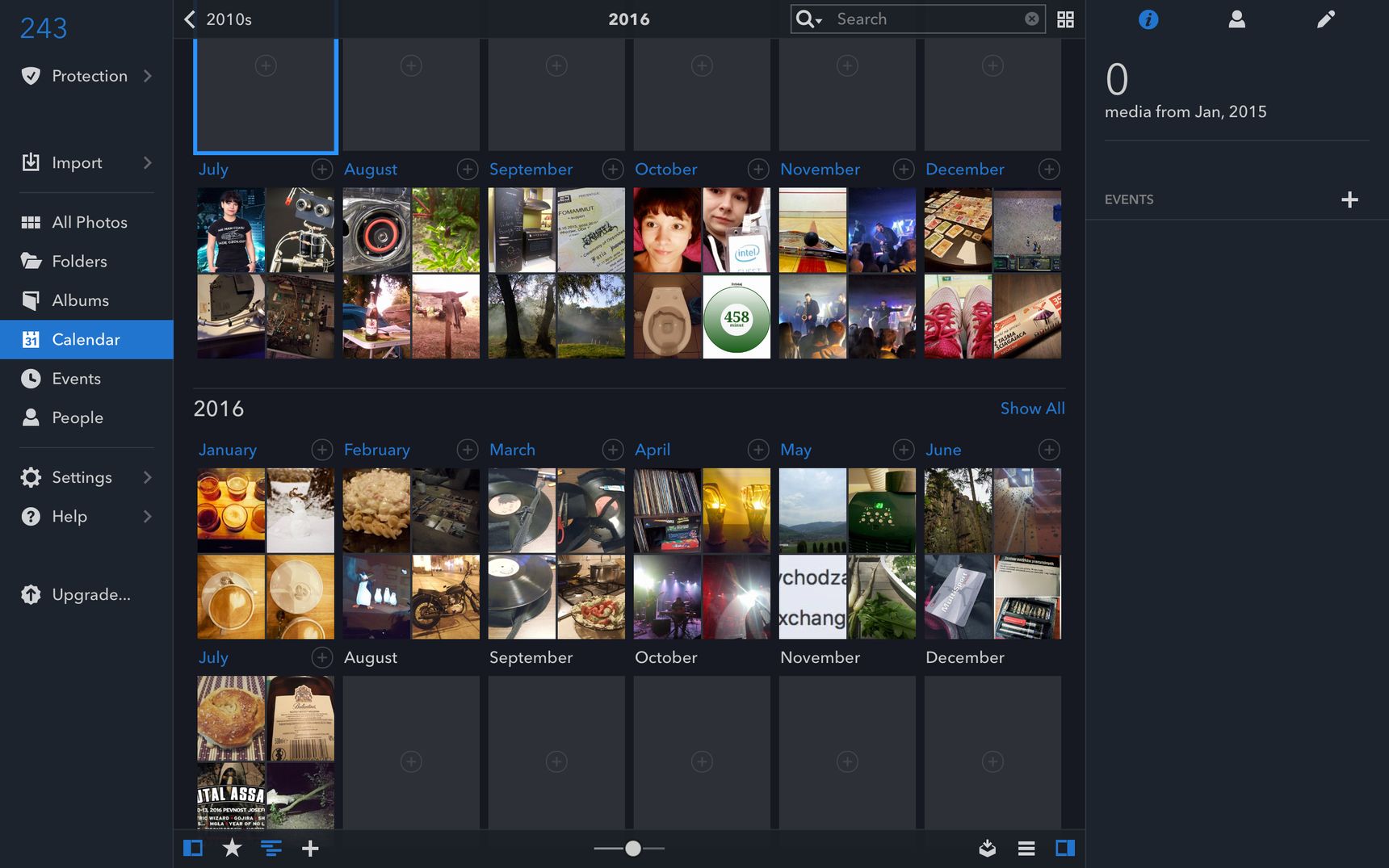
Task: Click the Protection shield icon
Action: coord(31,76)
